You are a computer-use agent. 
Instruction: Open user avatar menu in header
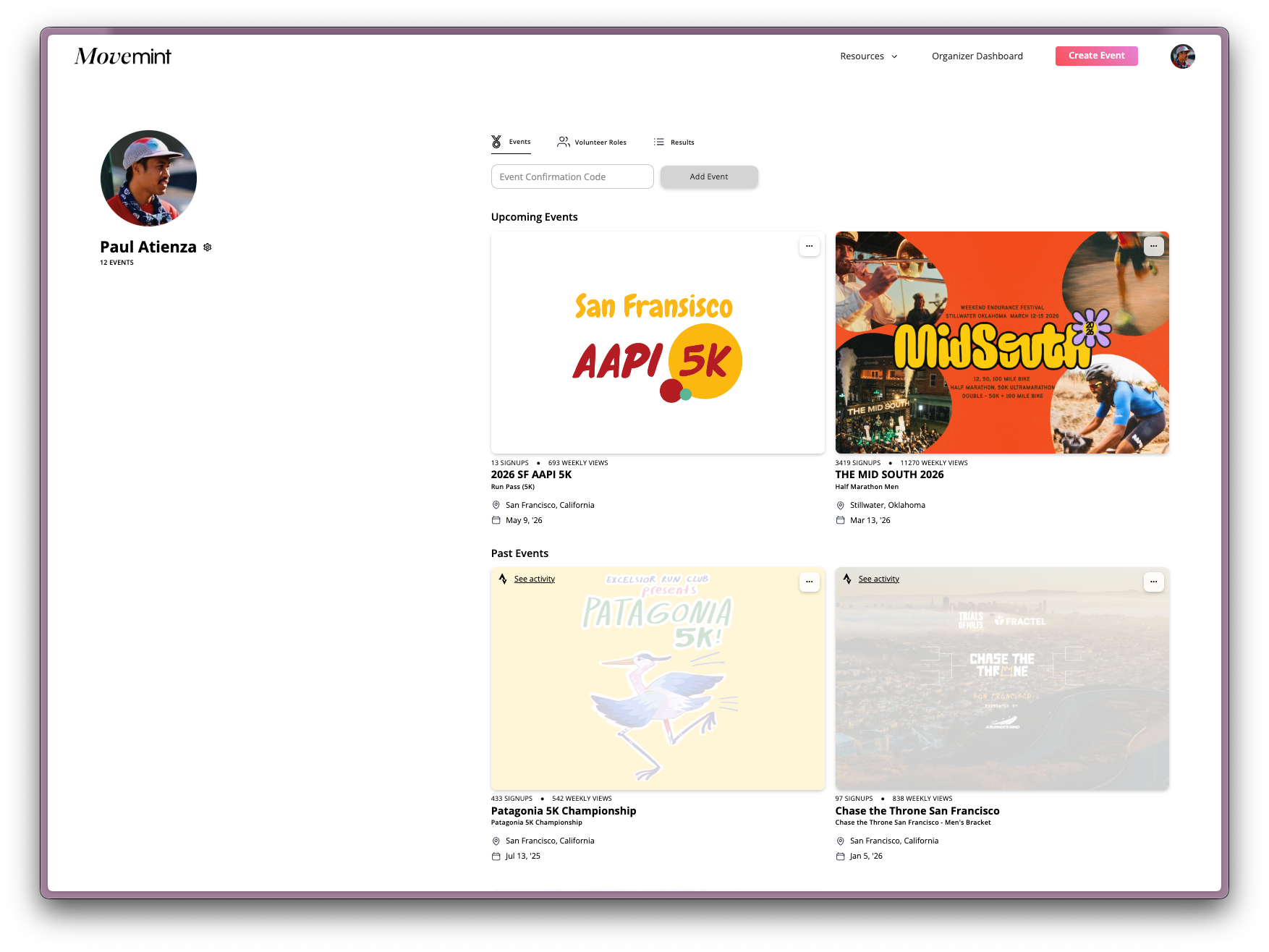(x=1182, y=56)
